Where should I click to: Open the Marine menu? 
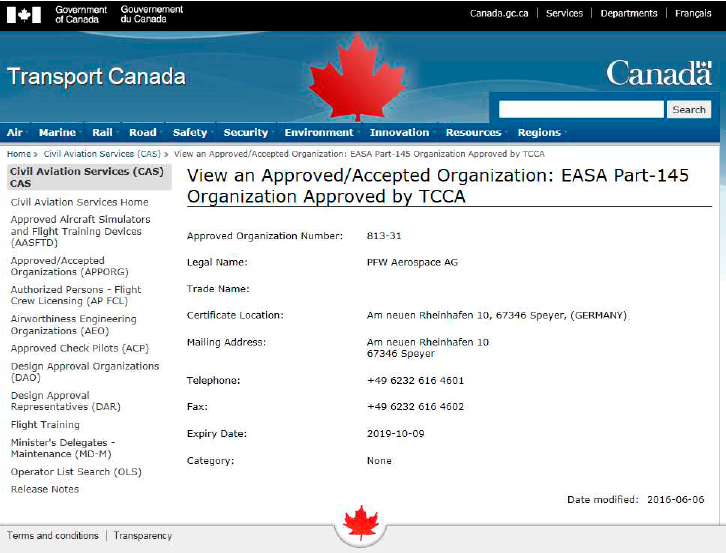click(57, 132)
